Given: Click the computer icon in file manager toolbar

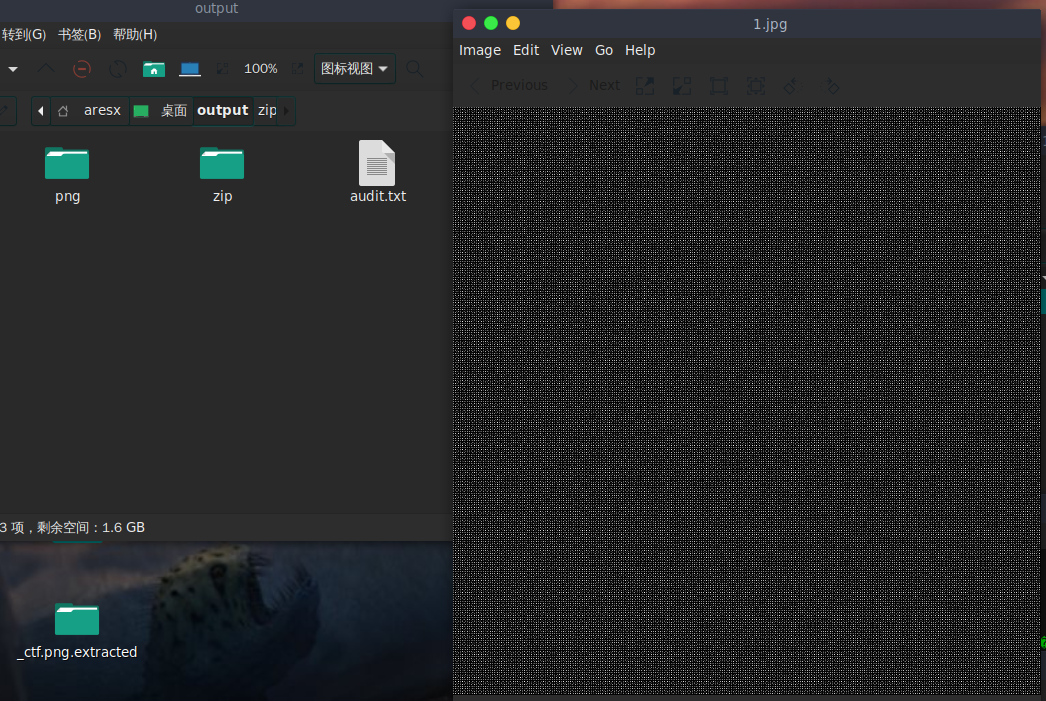Looking at the screenshot, I should point(190,69).
